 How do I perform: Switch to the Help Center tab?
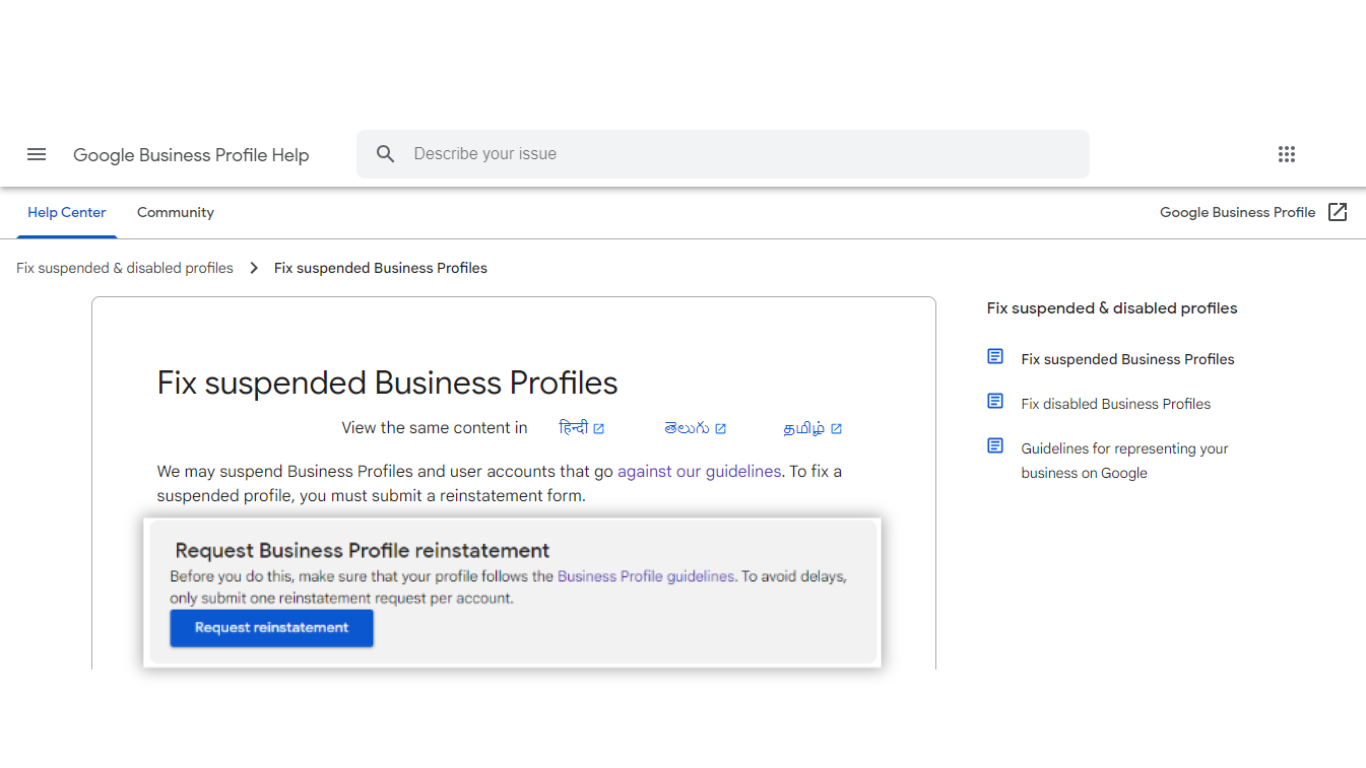click(67, 212)
